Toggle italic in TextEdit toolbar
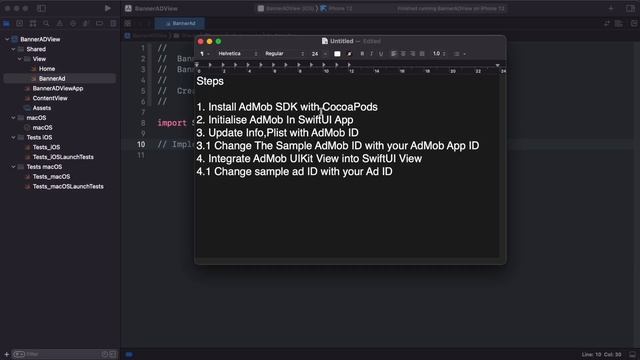 [x=371, y=53]
